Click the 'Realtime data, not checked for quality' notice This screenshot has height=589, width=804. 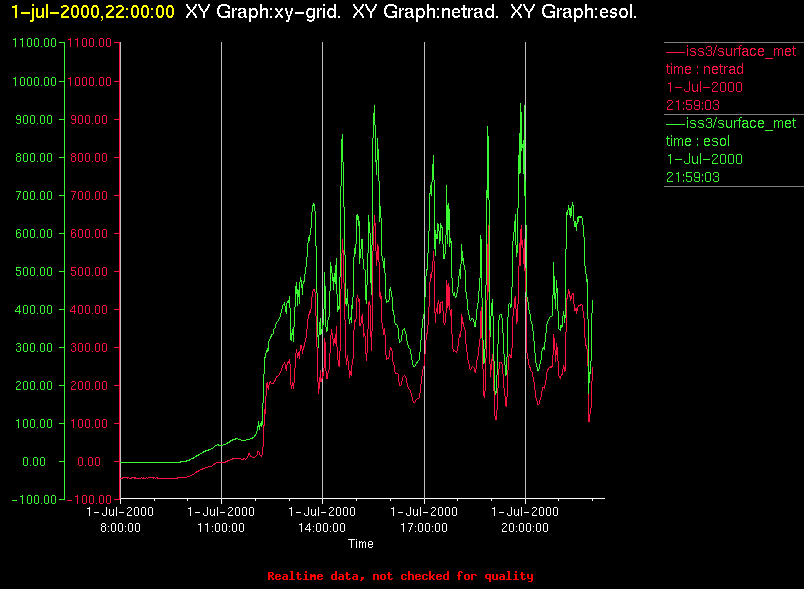click(400, 576)
